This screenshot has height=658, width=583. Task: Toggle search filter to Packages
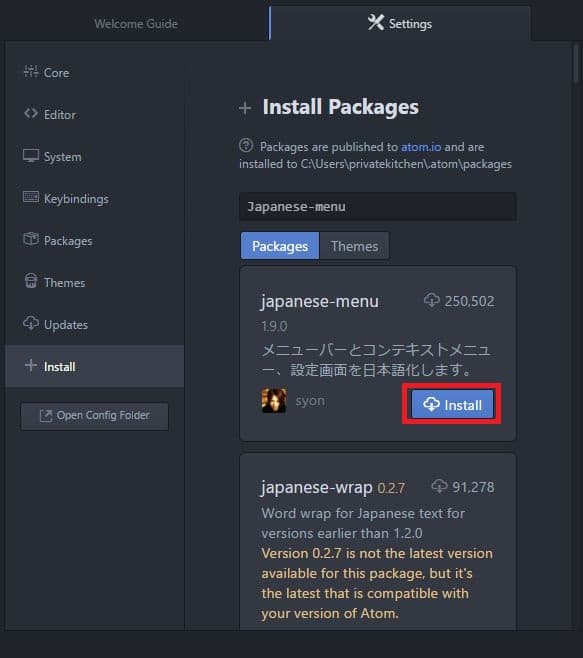click(280, 246)
